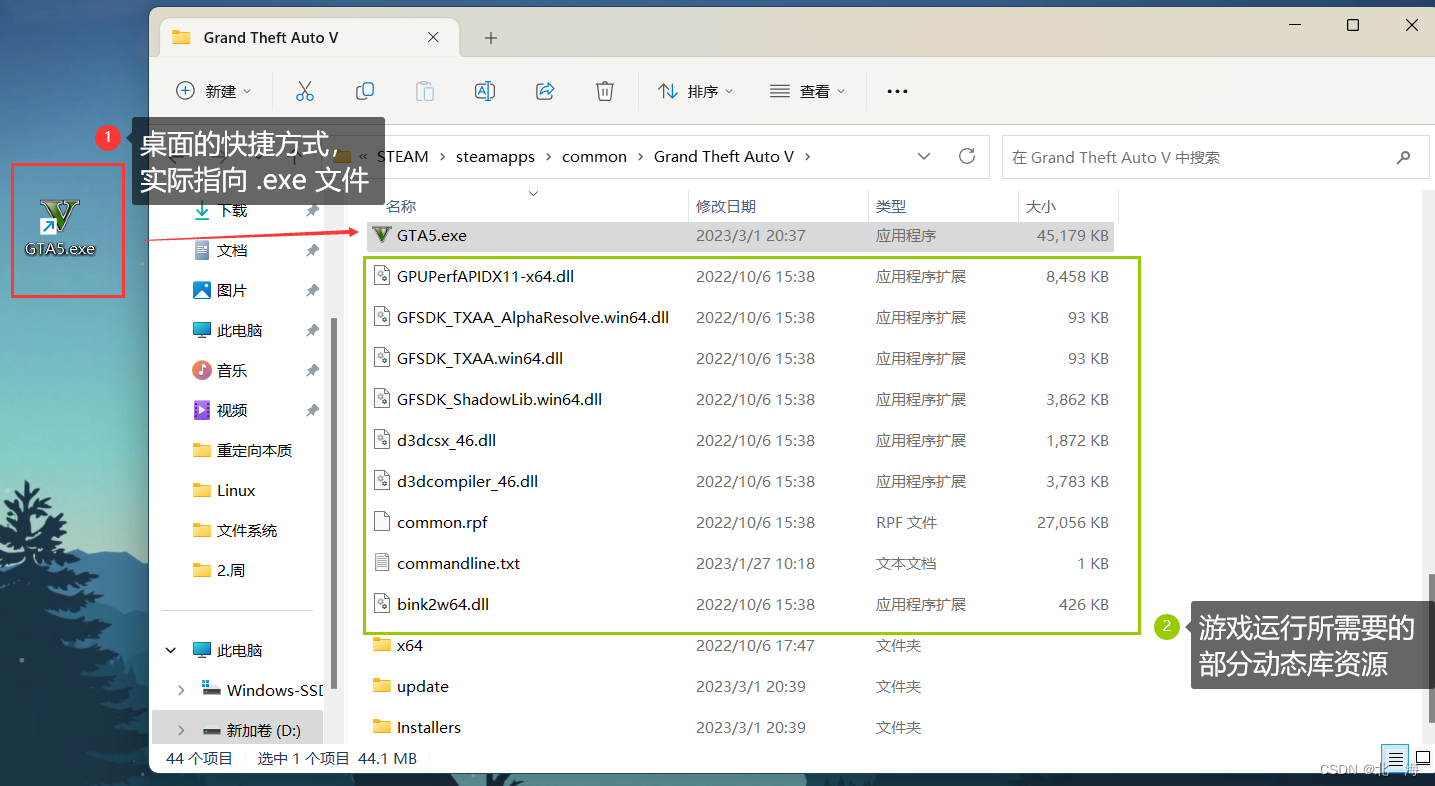Image resolution: width=1435 pixels, height=786 pixels.
Task: Click the 视频 video icon in the sidebar
Action: pos(201,410)
